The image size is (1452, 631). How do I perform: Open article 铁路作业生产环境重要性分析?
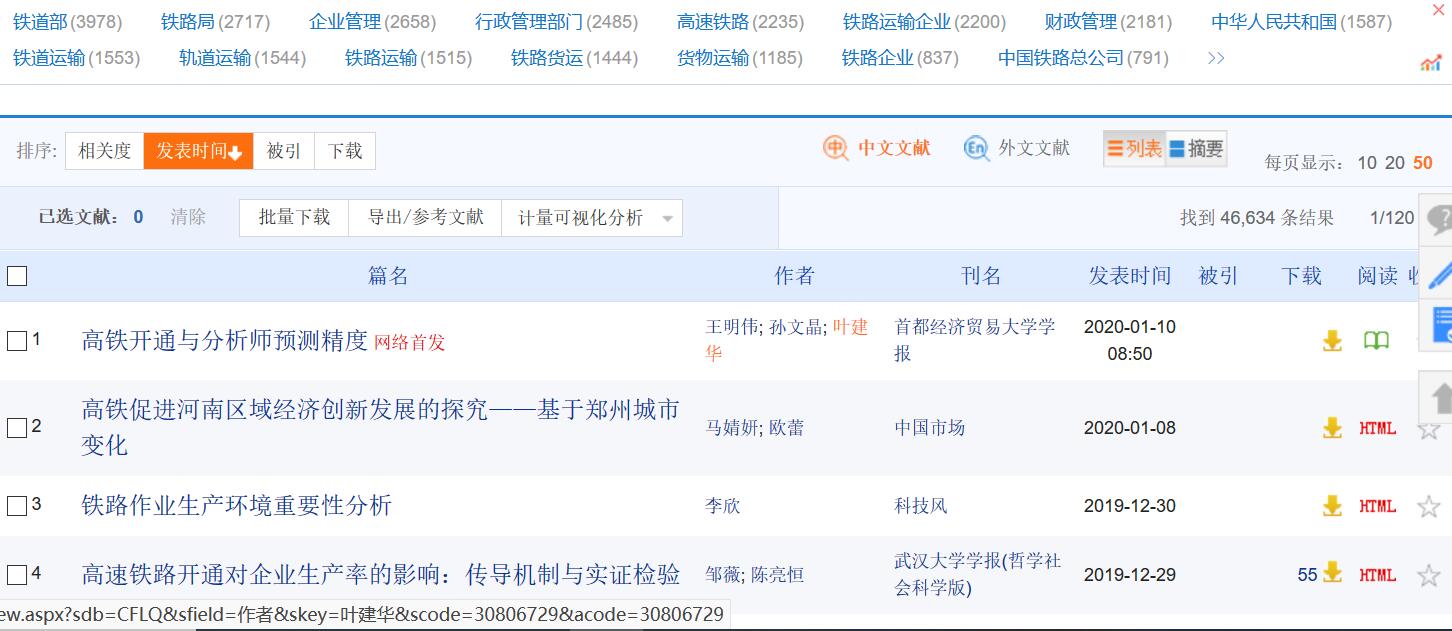click(x=237, y=506)
